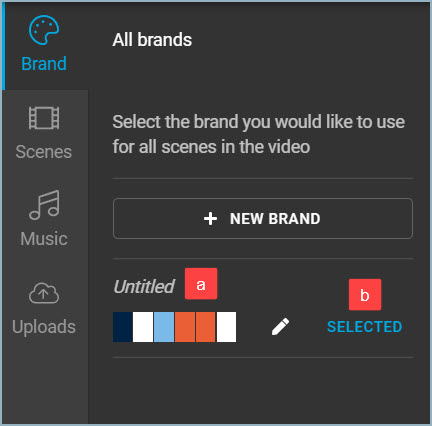The width and height of the screenshot is (432, 426).
Task: Click the plus icon in New Brand
Action: tap(210, 219)
